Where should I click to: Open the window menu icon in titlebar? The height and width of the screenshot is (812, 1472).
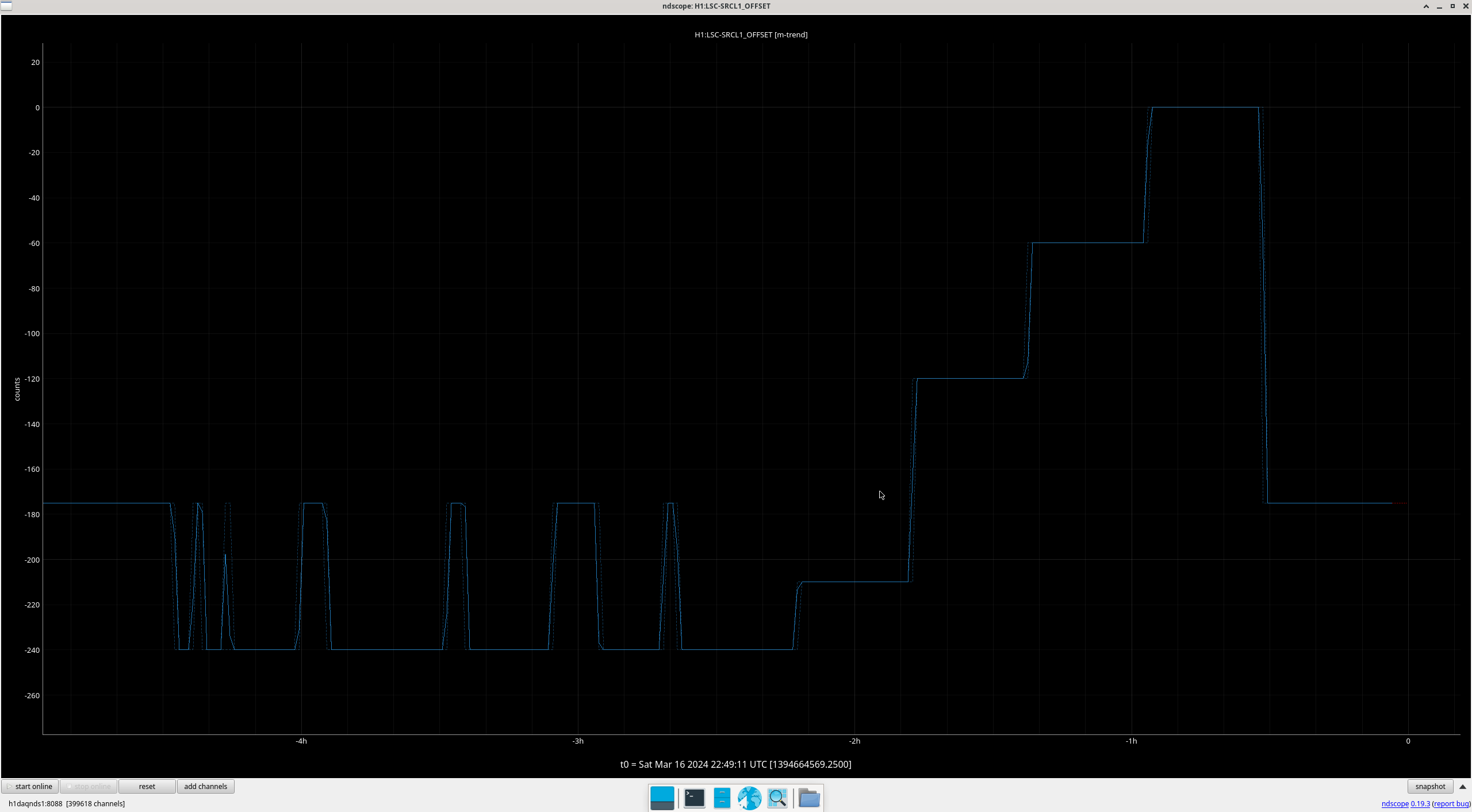tap(6, 6)
